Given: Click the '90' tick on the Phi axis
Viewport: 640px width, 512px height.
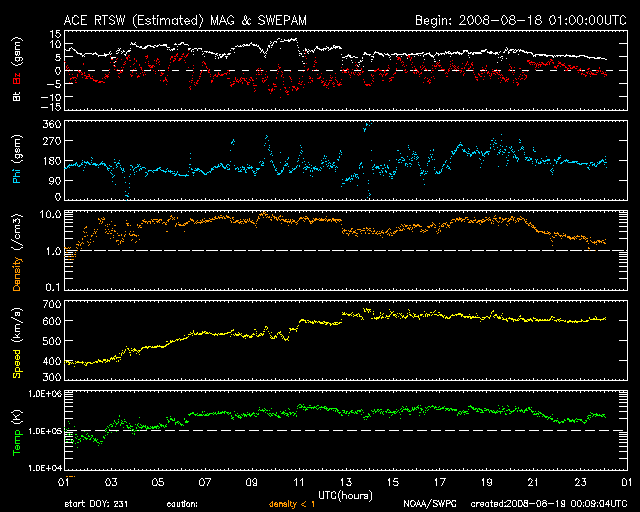Looking at the screenshot, I should 54,180.
